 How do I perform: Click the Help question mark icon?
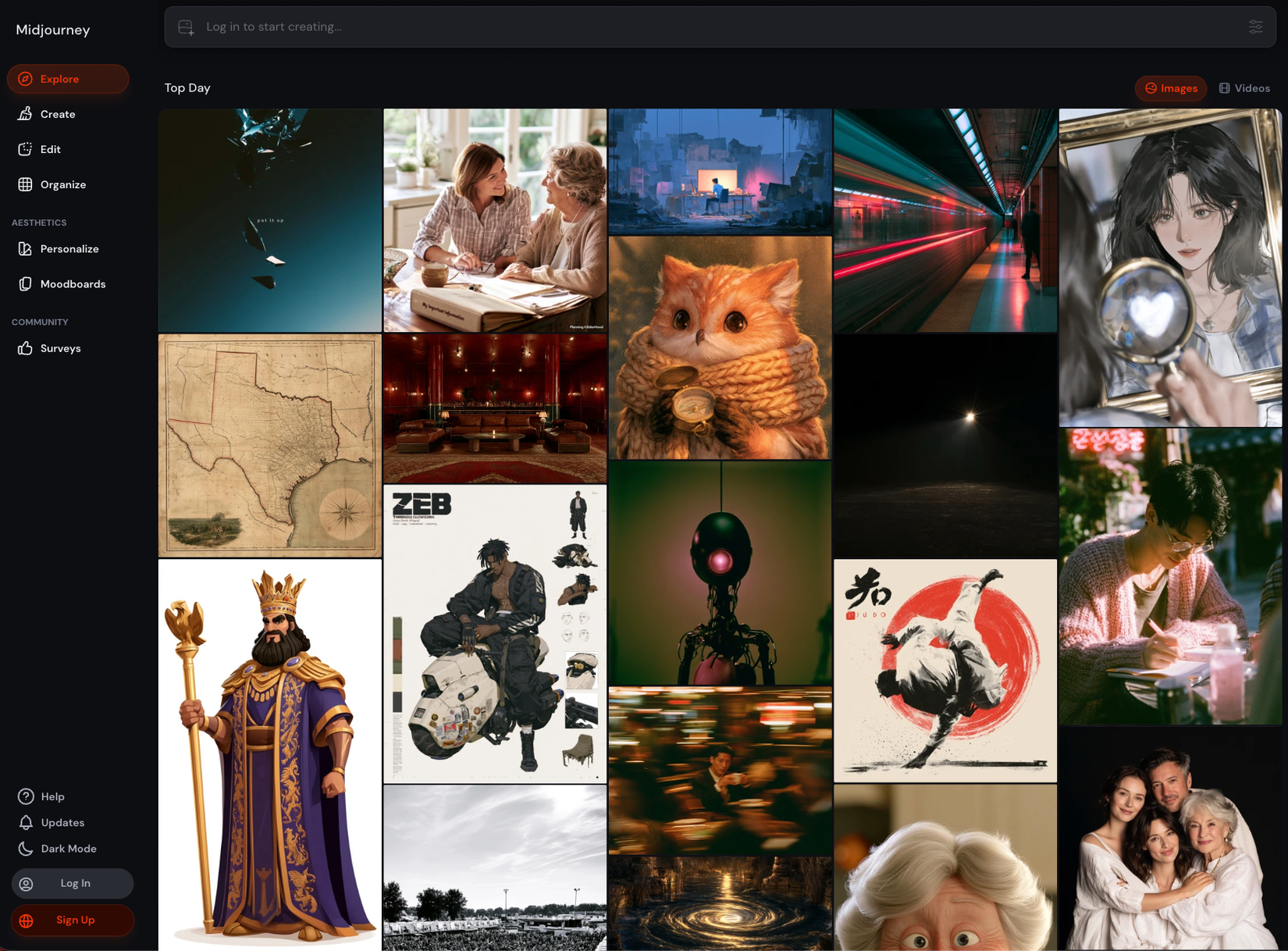(x=26, y=796)
